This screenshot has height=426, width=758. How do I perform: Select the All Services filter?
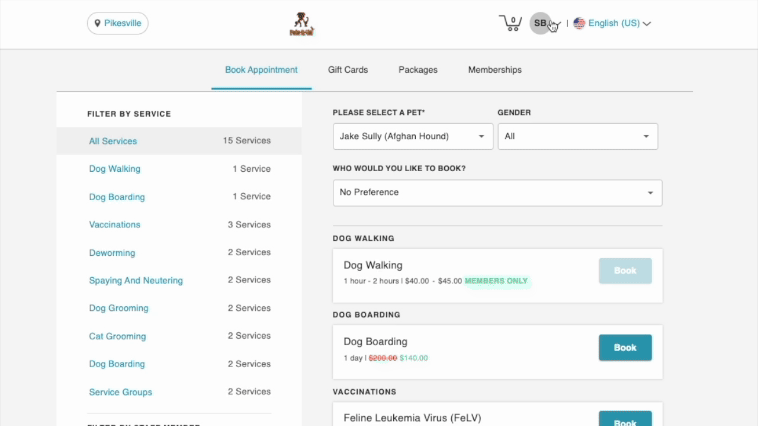(x=113, y=141)
